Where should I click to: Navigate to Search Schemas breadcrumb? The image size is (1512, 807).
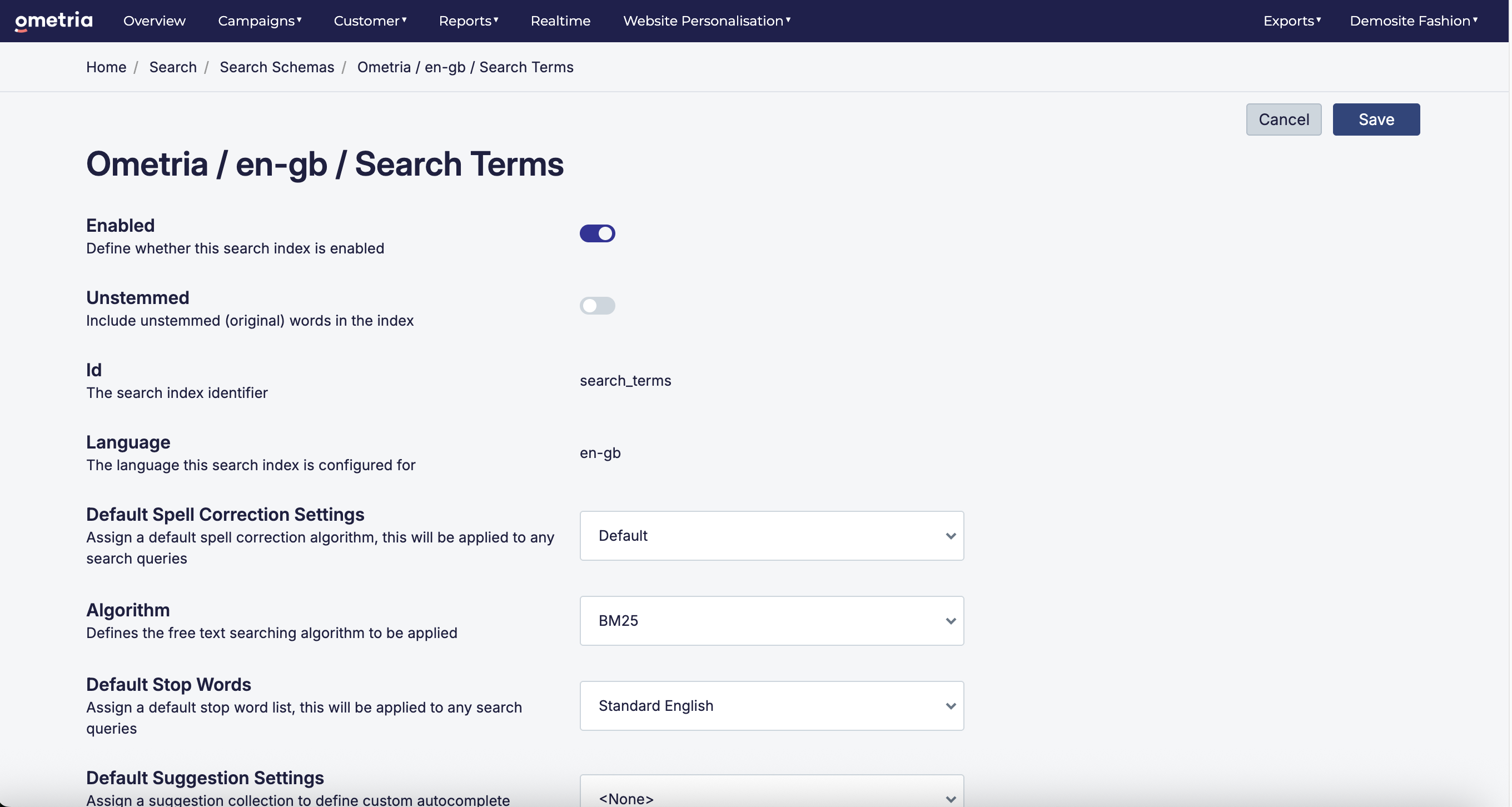point(277,67)
